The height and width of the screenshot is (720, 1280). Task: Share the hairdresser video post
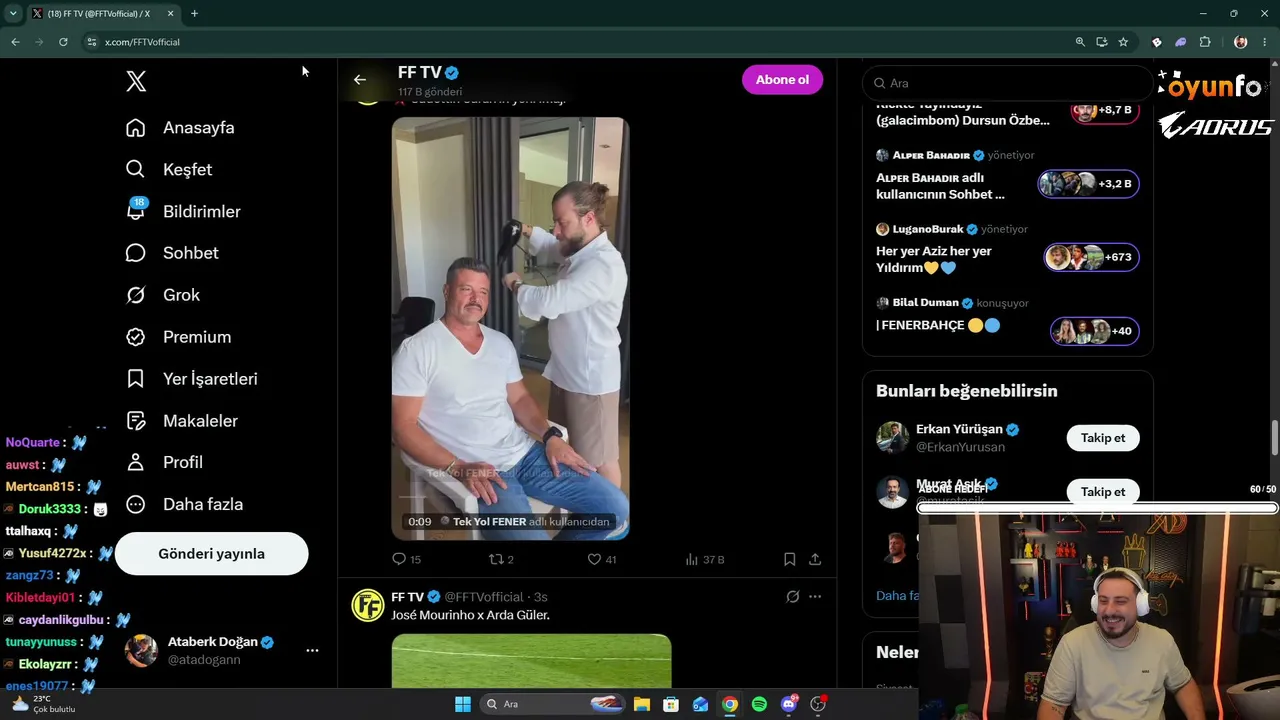pyautogui.click(x=815, y=560)
